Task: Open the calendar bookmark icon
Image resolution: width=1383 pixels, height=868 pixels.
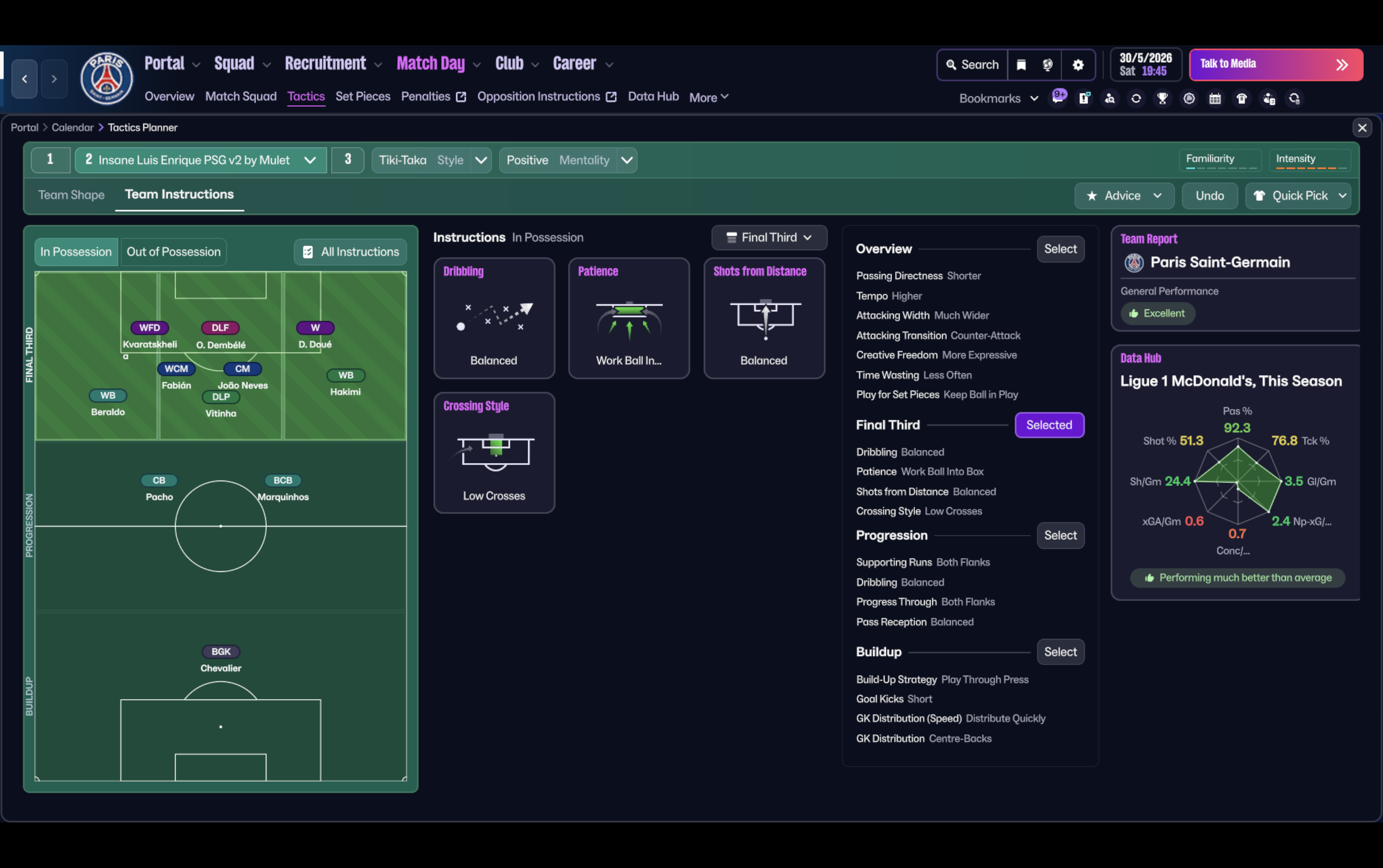Action: point(1215,99)
